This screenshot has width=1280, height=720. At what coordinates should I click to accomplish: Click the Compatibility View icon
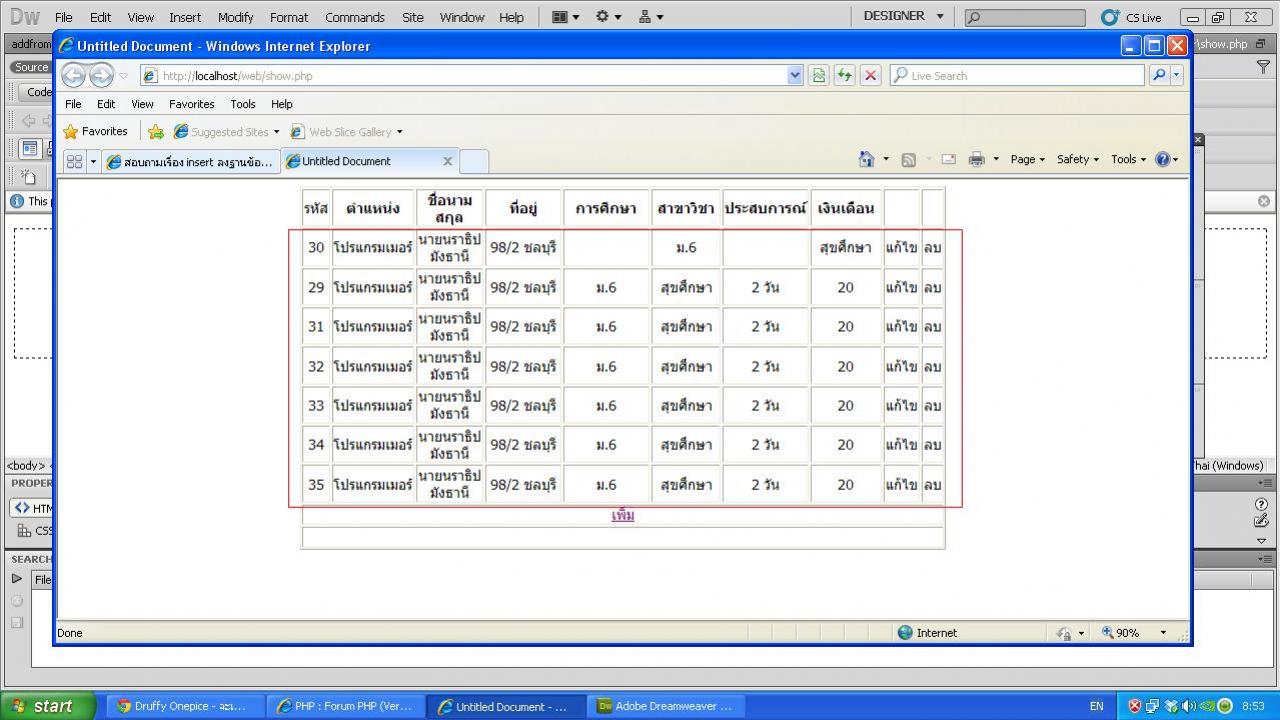819,76
